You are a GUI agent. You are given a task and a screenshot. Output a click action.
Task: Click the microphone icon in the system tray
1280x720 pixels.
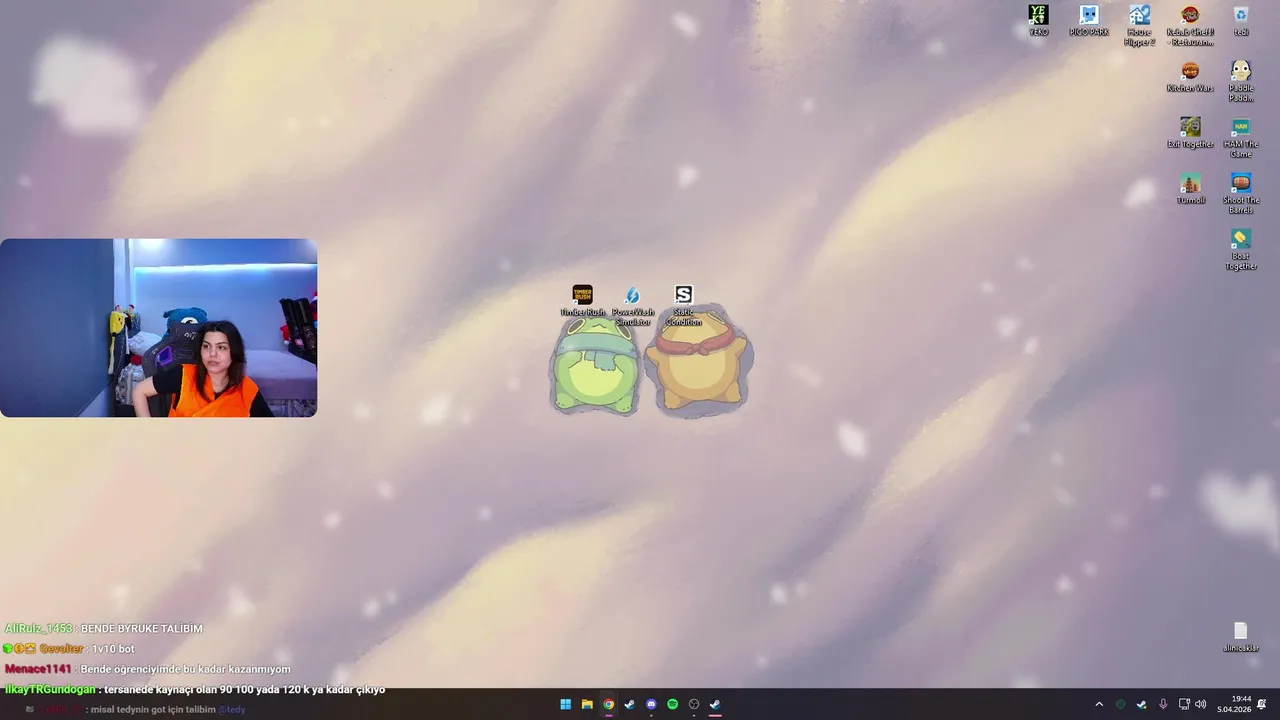[1163, 704]
